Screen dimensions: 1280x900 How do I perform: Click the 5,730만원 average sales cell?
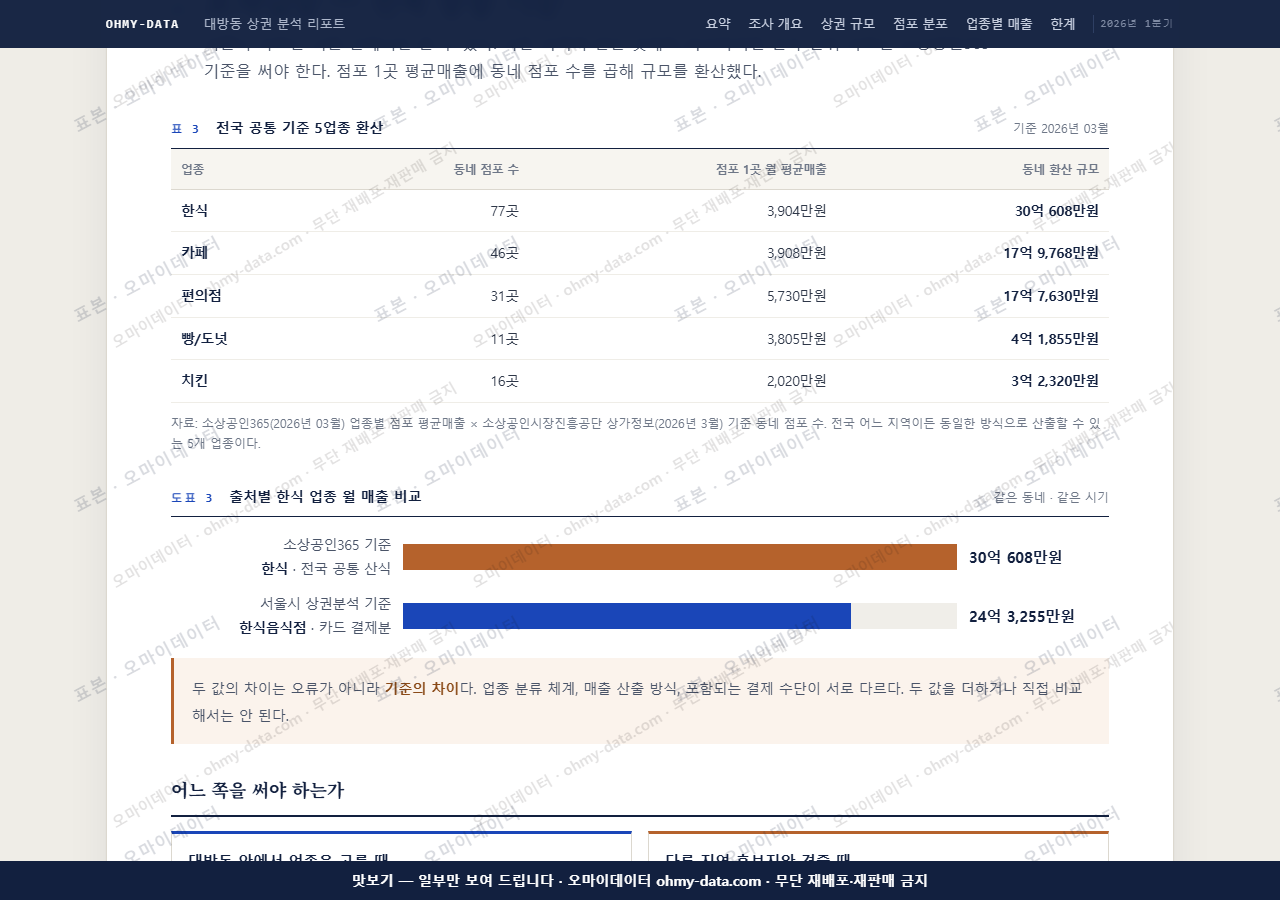coord(797,296)
